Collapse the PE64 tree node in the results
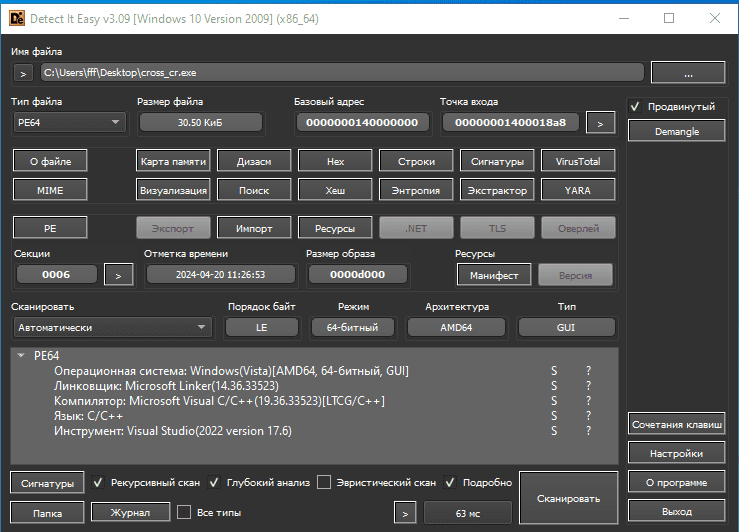Image resolution: width=739 pixels, height=532 pixels. click(x=22, y=355)
